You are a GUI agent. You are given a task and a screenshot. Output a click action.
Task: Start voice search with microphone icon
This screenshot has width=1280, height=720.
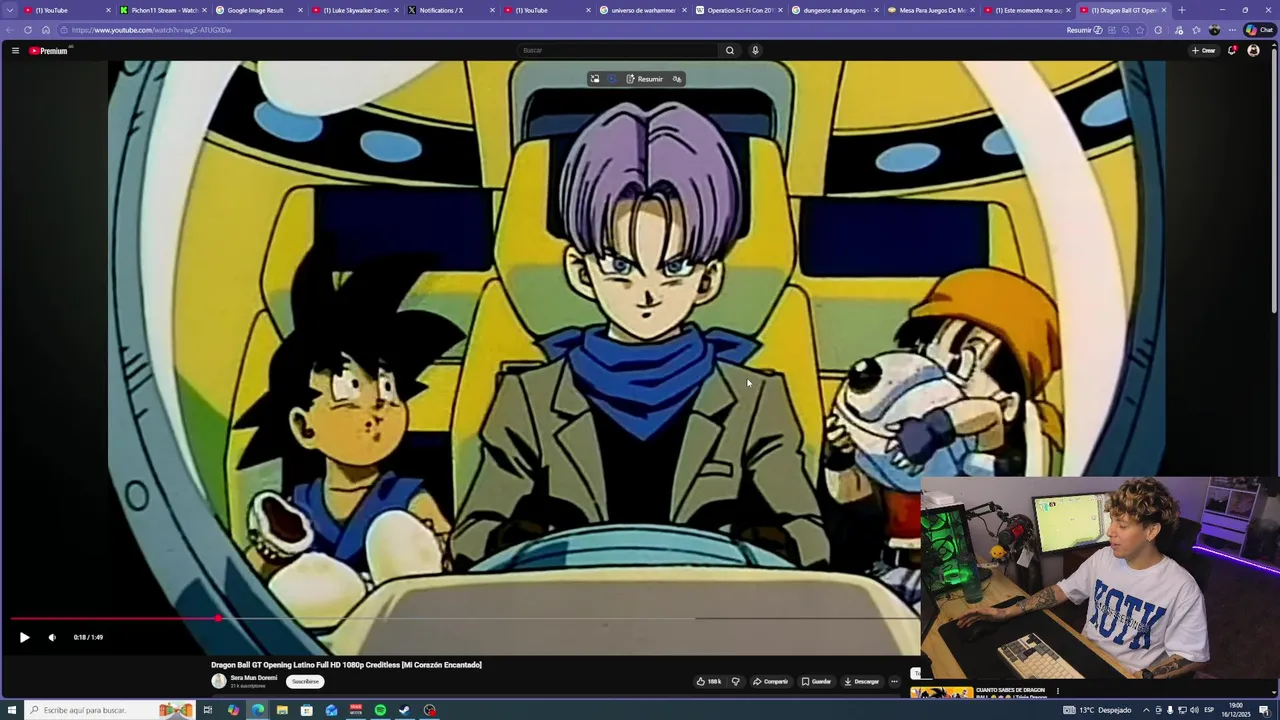tap(755, 50)
